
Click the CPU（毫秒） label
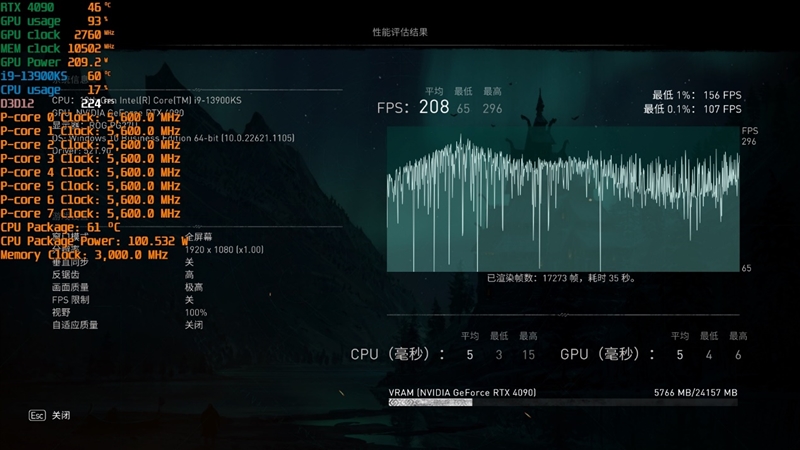point(397,354)
